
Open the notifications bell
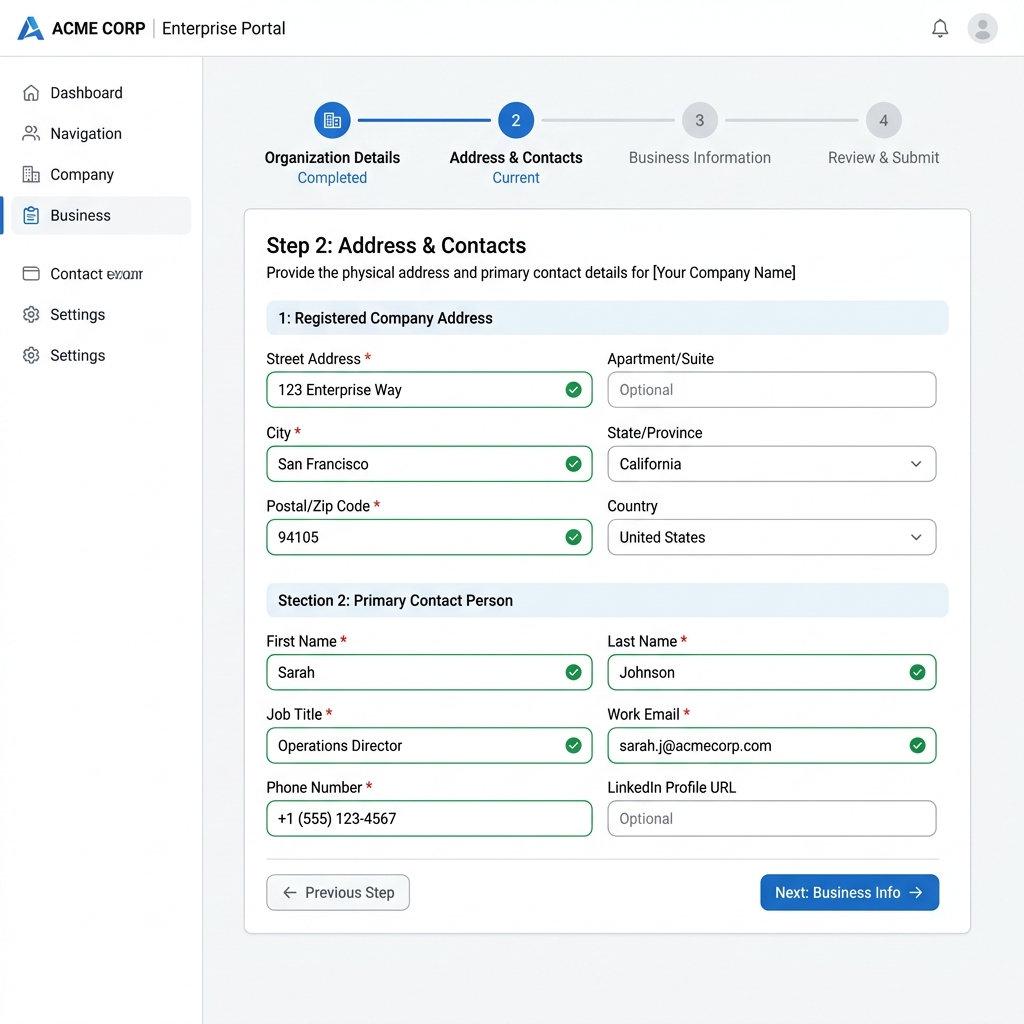pos(940,29)
